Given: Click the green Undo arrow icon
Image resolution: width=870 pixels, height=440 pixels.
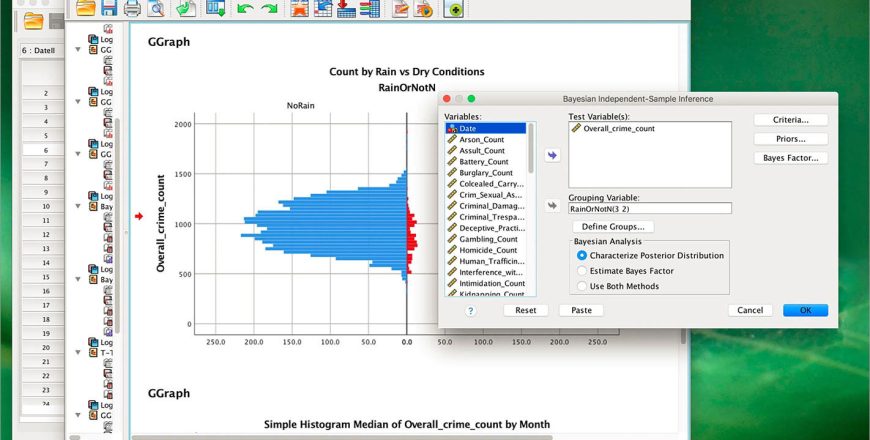Looking at the screenshot, I should (244, 8).
